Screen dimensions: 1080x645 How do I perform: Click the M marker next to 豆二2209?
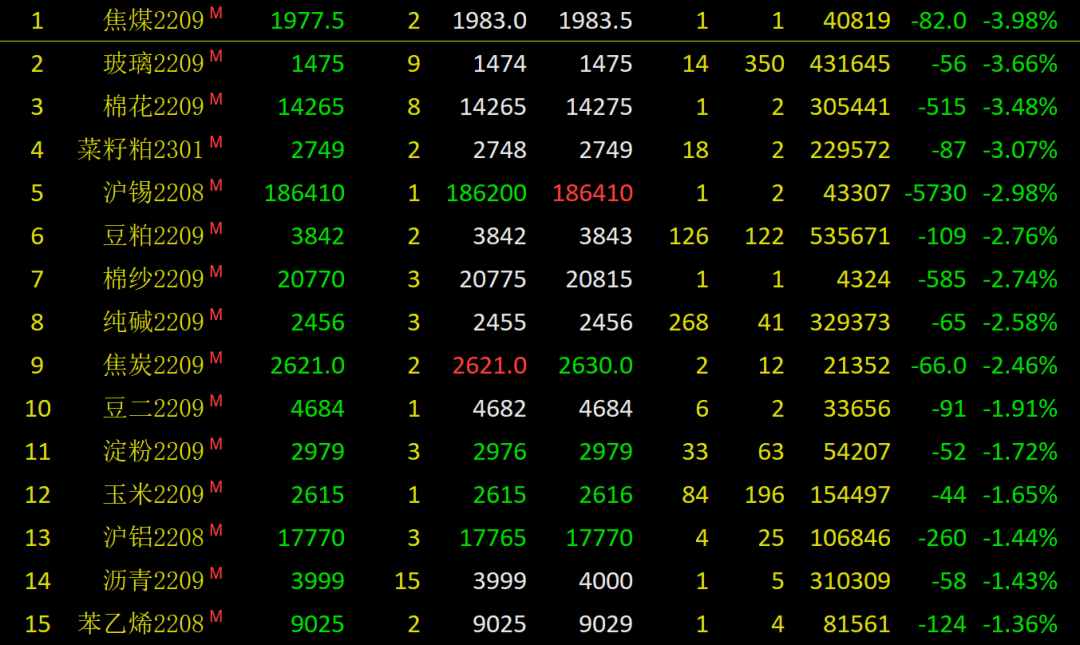click(216, 400)
